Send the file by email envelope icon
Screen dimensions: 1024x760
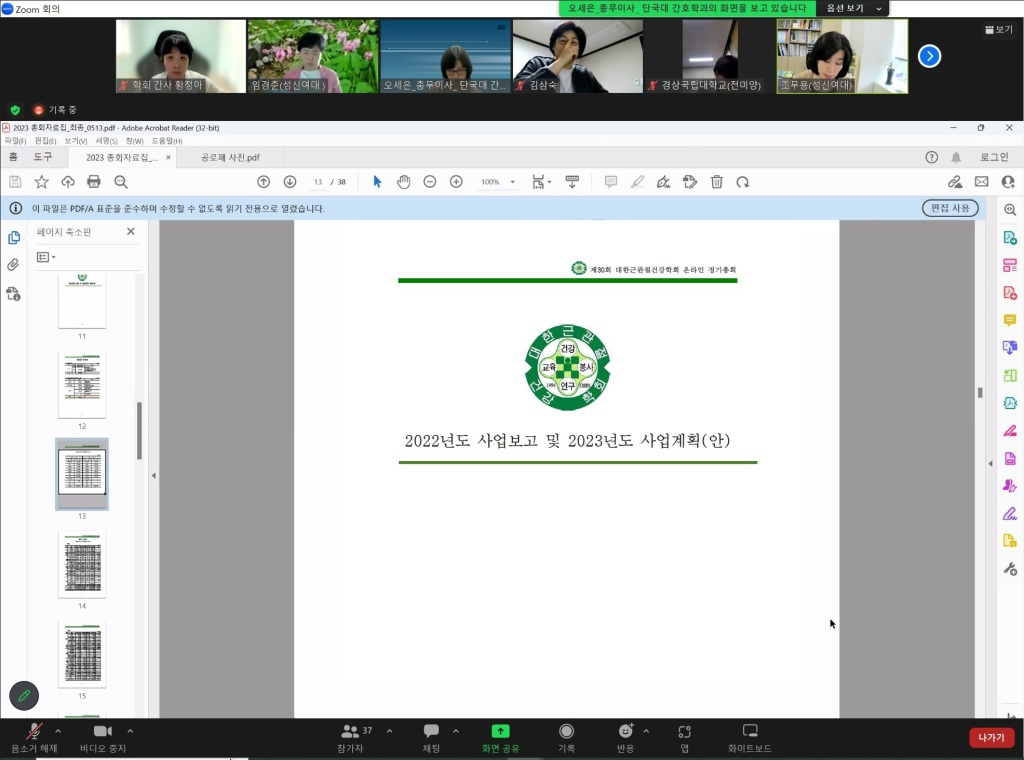pyautogui.click(x=982, y=182)
